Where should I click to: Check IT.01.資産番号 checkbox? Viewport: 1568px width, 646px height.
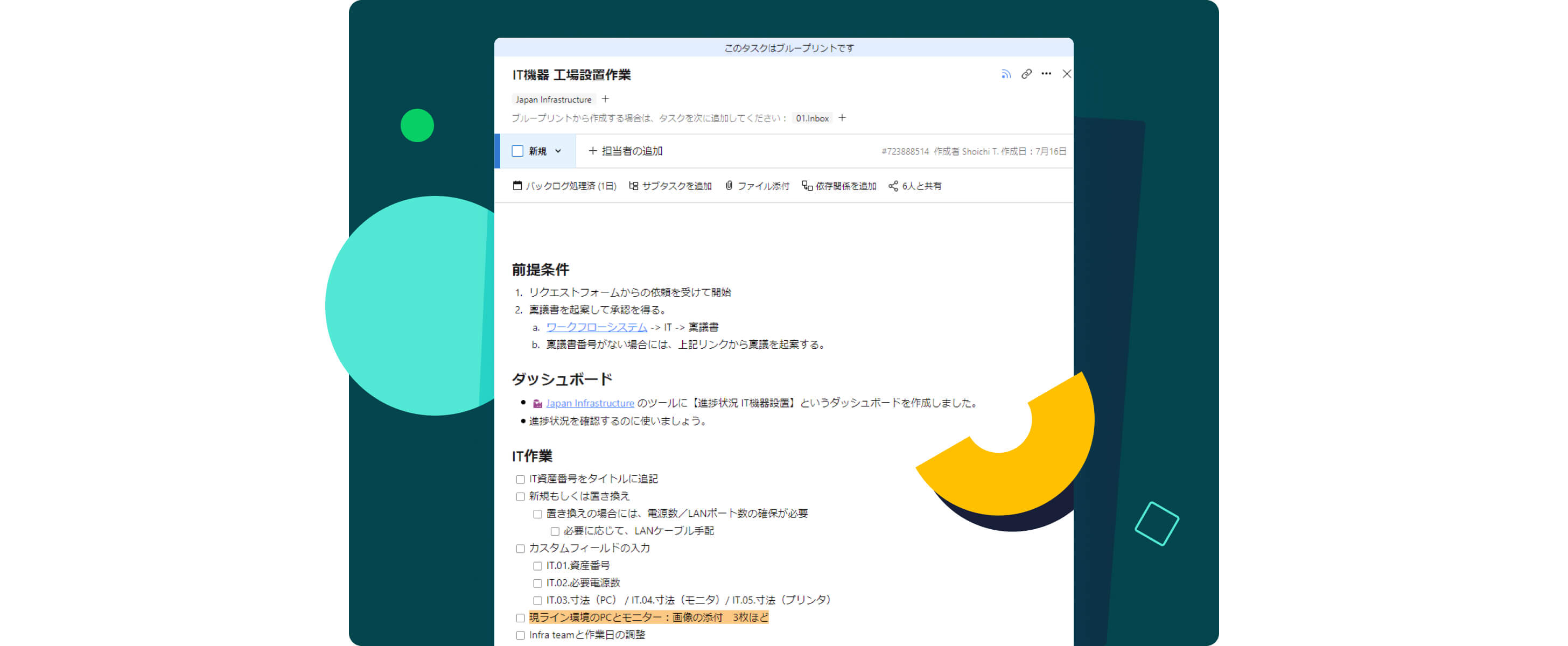tap(537, 566)
